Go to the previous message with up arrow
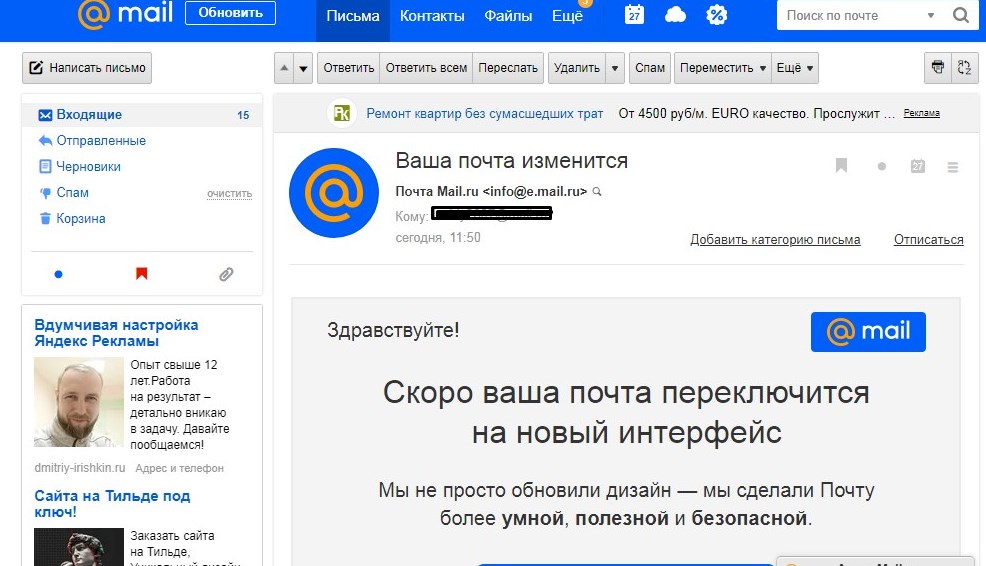The width and height of the screenshot is (986, 566). point(284,68)
